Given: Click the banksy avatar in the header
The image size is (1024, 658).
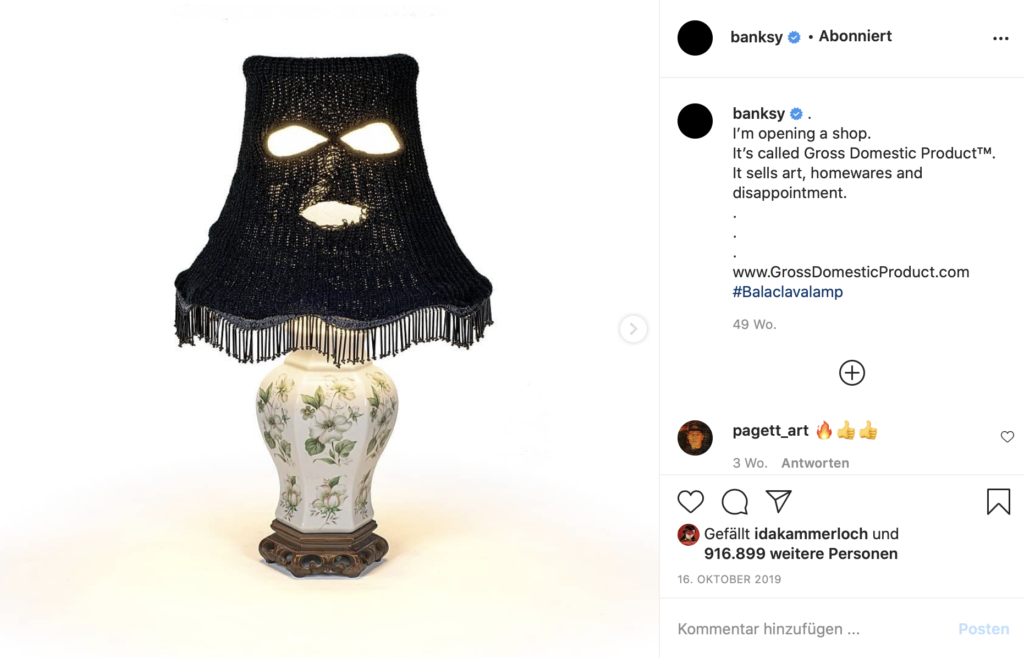Looking at the screenshot, I should pos(695,37).
